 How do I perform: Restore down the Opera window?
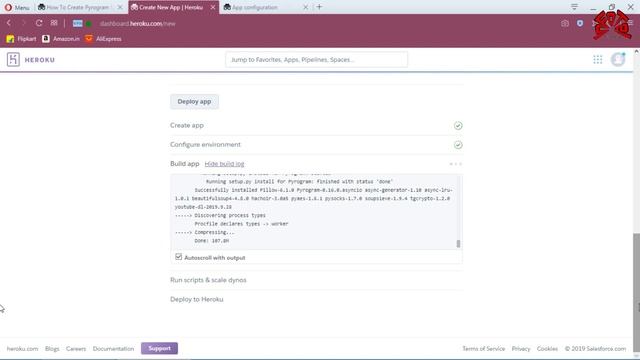pos(612,7)
